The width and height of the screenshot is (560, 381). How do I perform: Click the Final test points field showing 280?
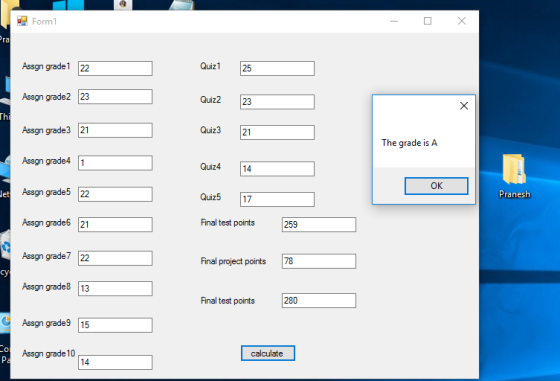319,300
